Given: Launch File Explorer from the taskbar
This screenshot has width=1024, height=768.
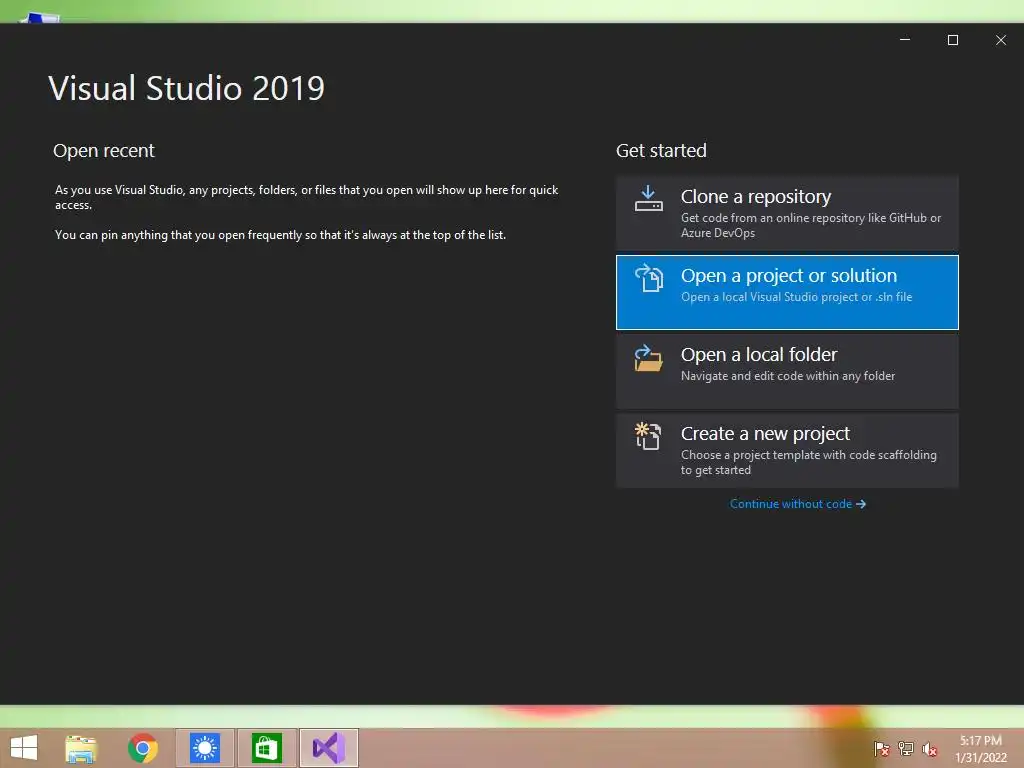Looking at the screenshot, I should pos(81,748).
